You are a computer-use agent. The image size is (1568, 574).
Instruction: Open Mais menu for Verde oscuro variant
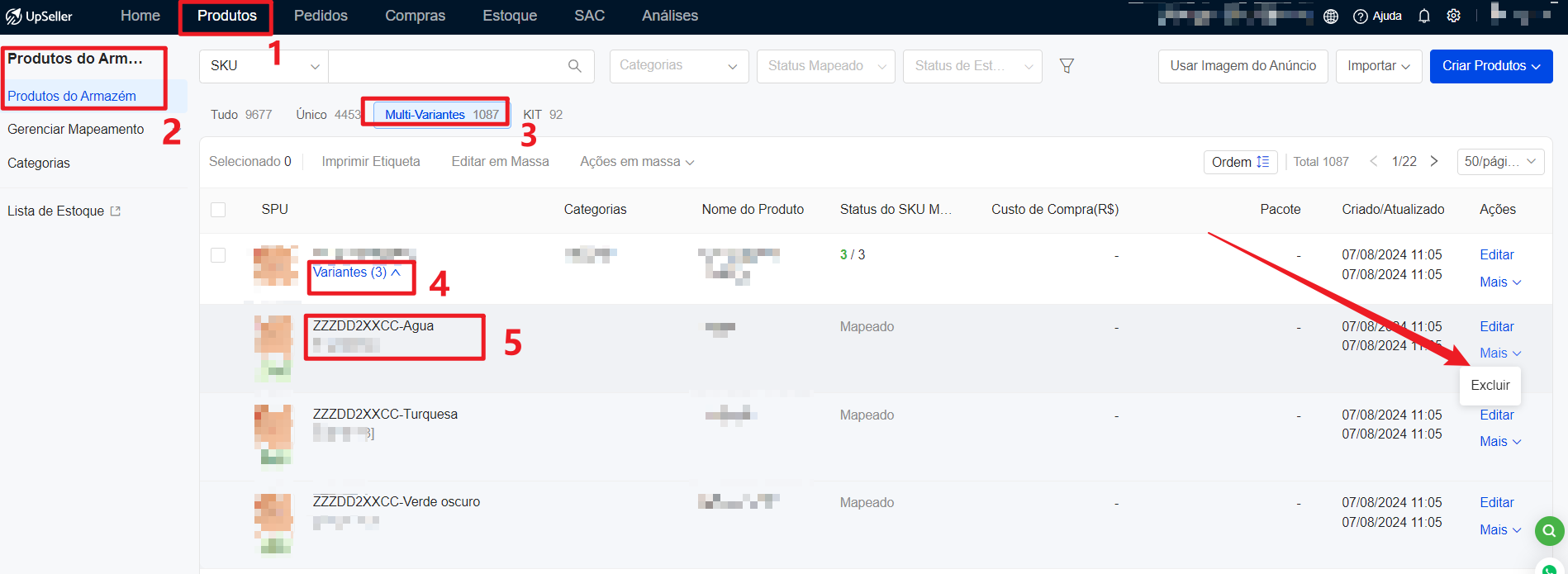1500,530
